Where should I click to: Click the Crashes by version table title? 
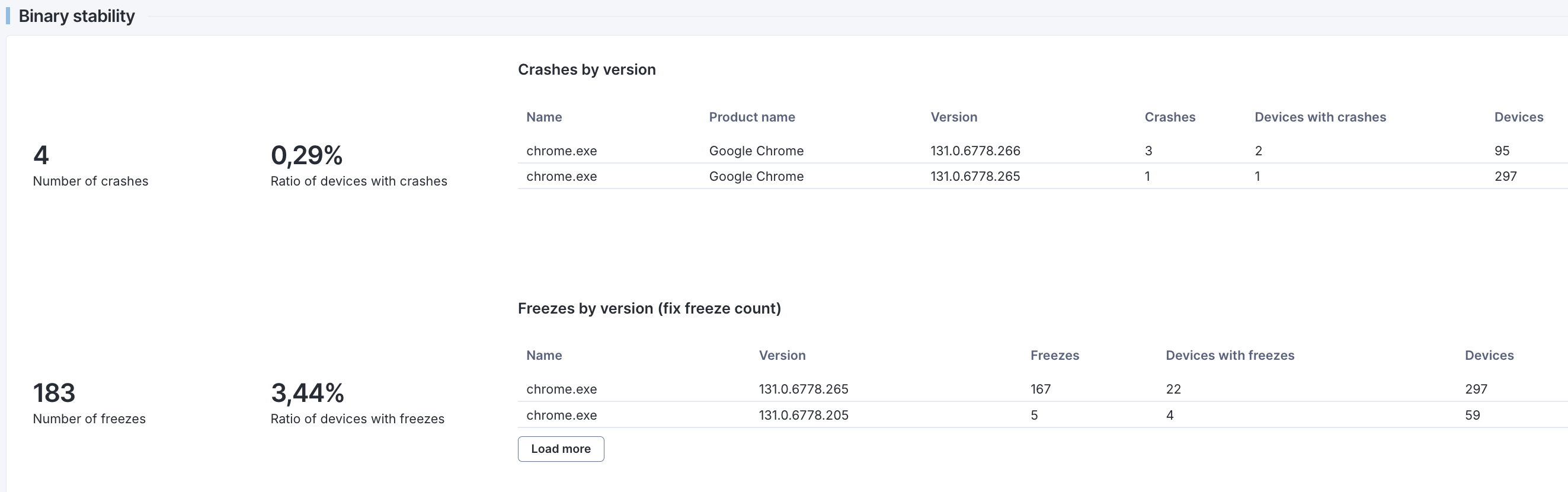click(586, 69)
